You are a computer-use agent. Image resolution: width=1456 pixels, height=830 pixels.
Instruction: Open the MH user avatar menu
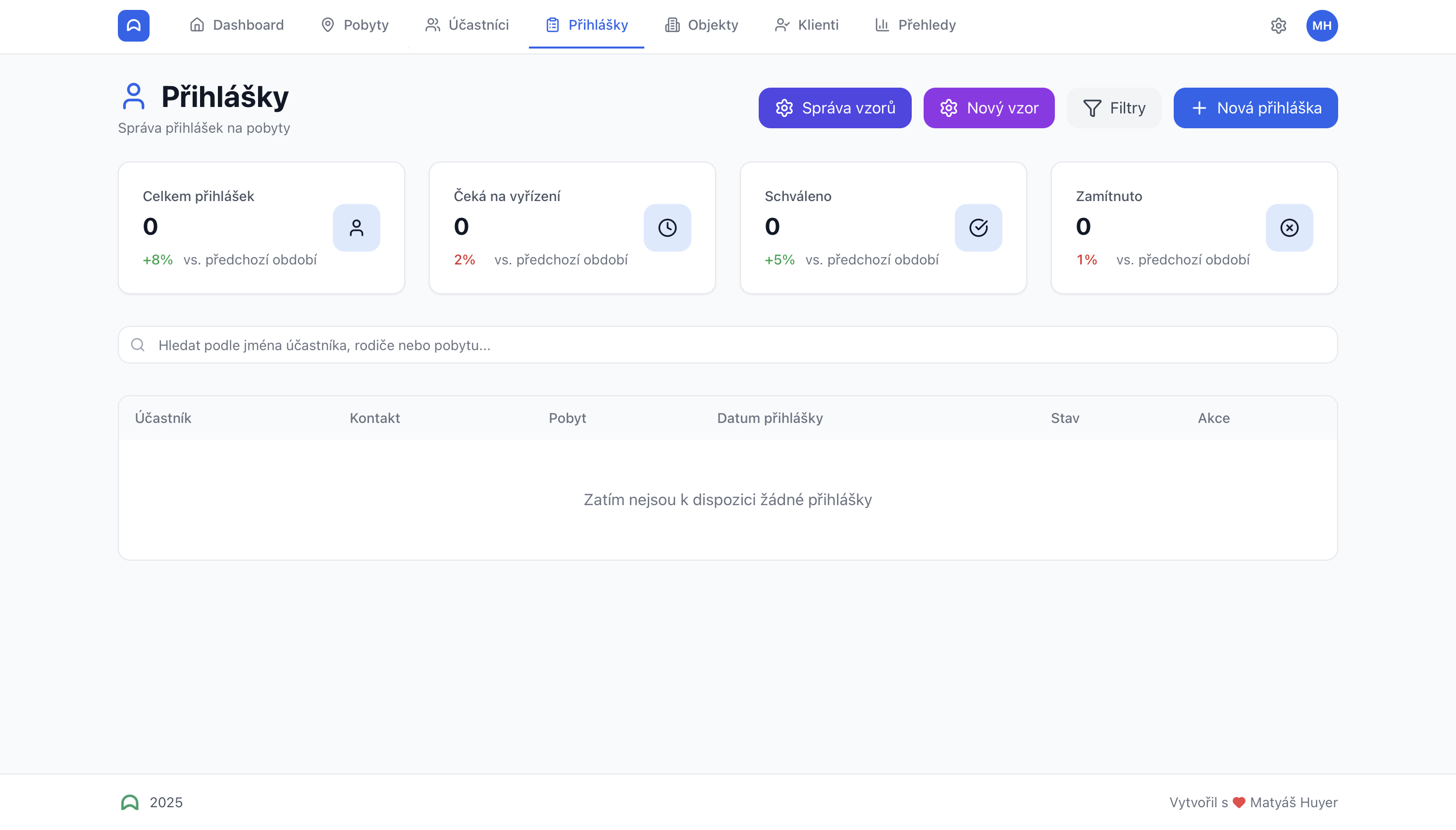pyautogui.click(x=1321, y=26)
